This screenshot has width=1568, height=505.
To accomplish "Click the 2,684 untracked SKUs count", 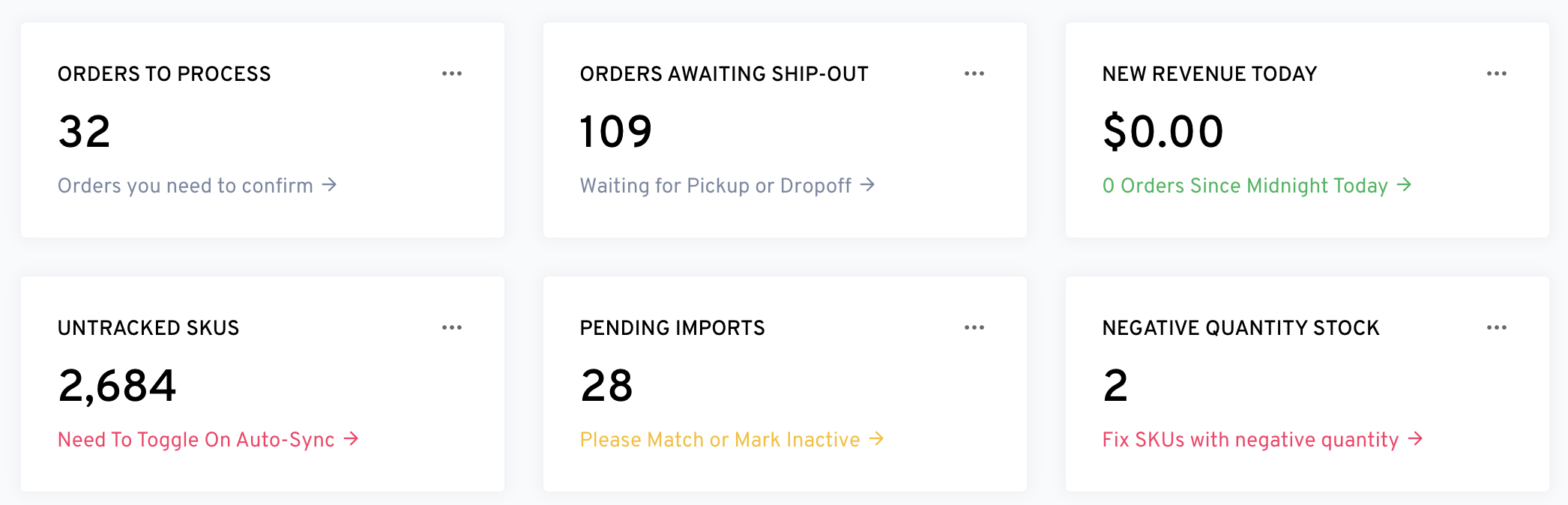I will click(x=117, y=386).
